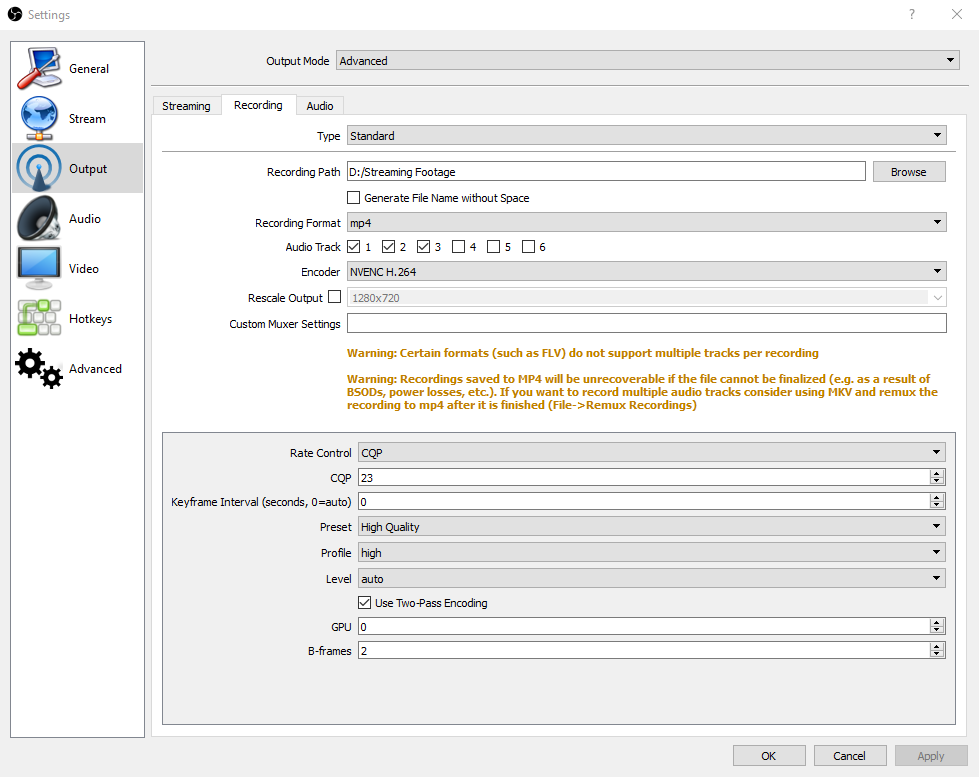Click the Cancel button

pyautogui.click(x=850, y=756)
